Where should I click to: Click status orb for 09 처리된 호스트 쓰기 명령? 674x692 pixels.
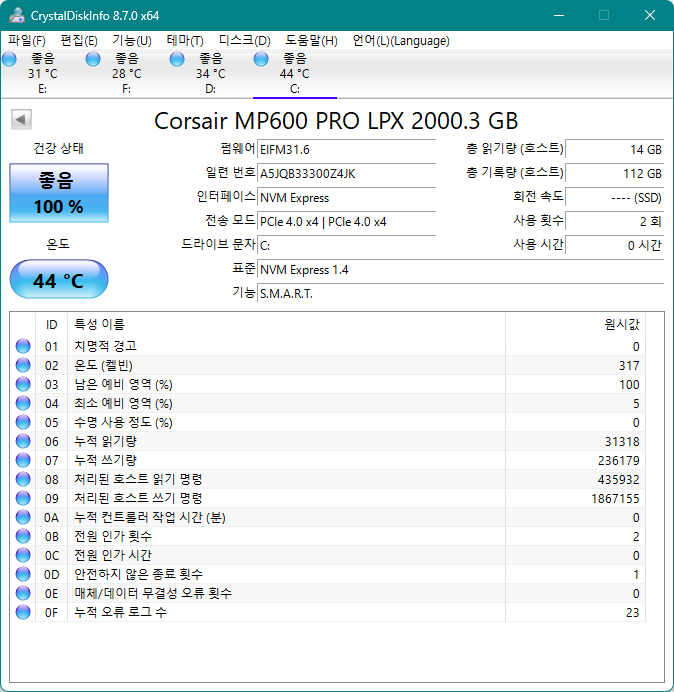tap(23, 498)
